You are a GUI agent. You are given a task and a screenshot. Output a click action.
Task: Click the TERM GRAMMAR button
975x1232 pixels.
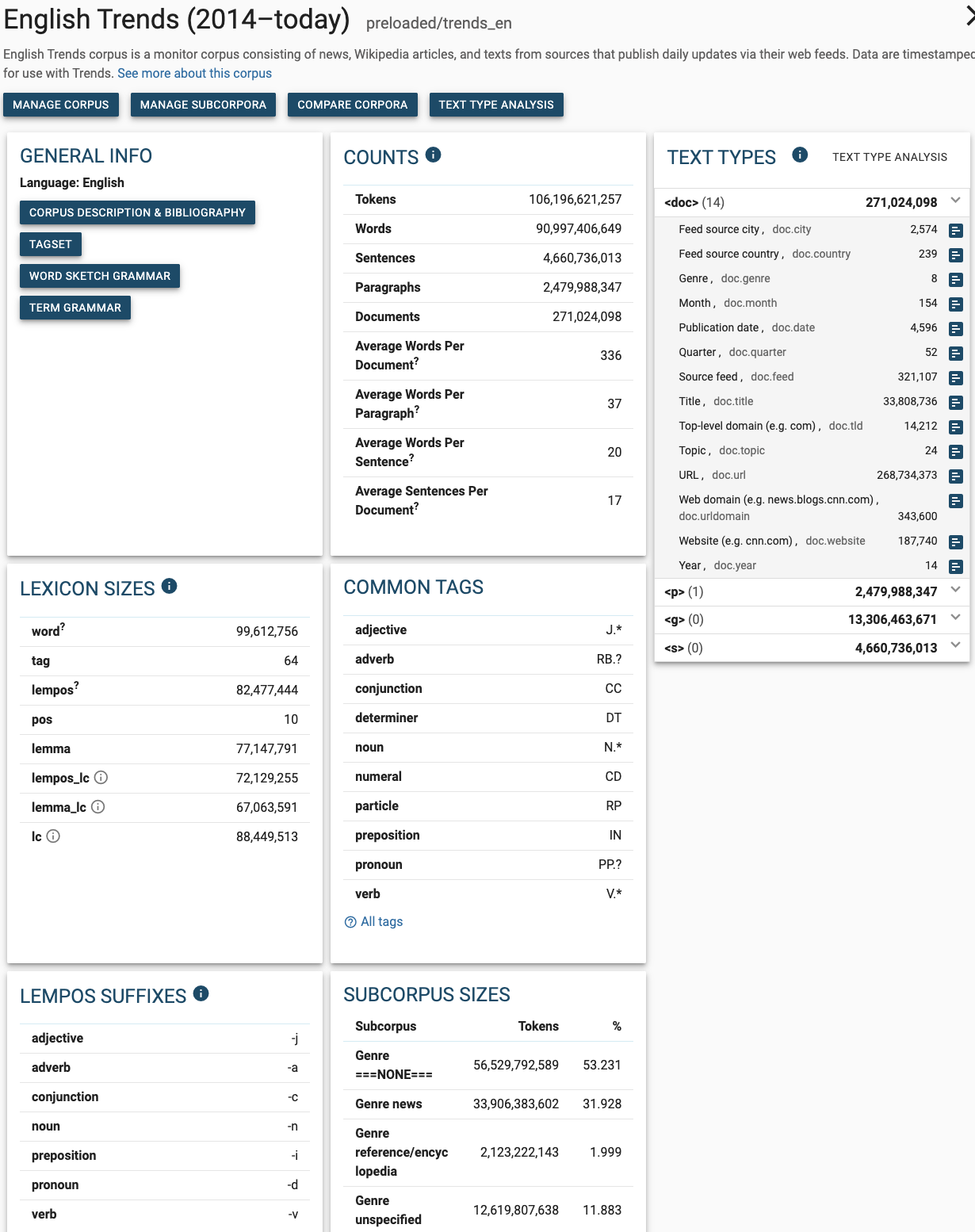point(75,308)
